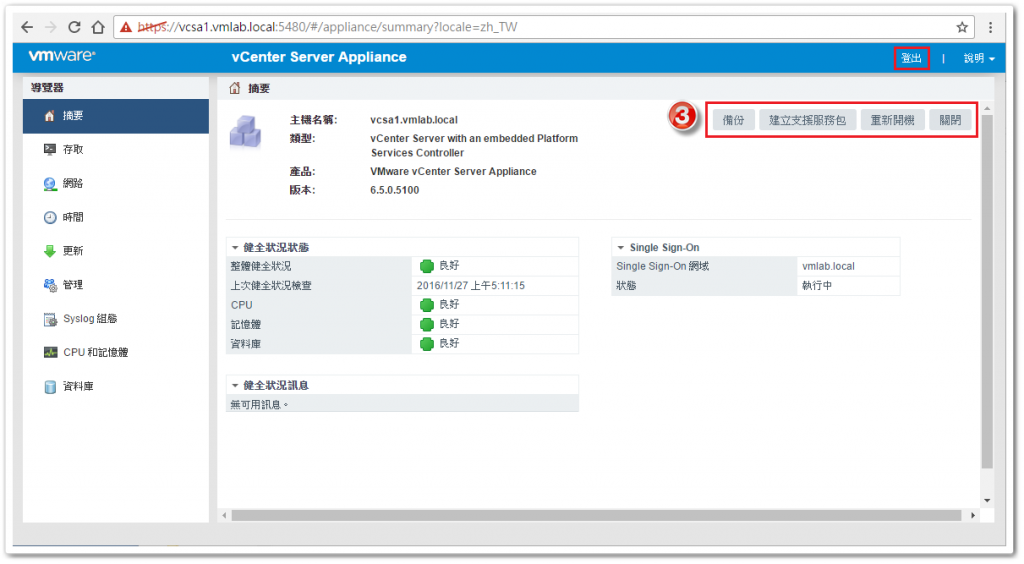The height and width of the screenshot is (564, 1024).
Task: Click the green status icon for 整體健全狀況
Action: [x=426, y=266]
